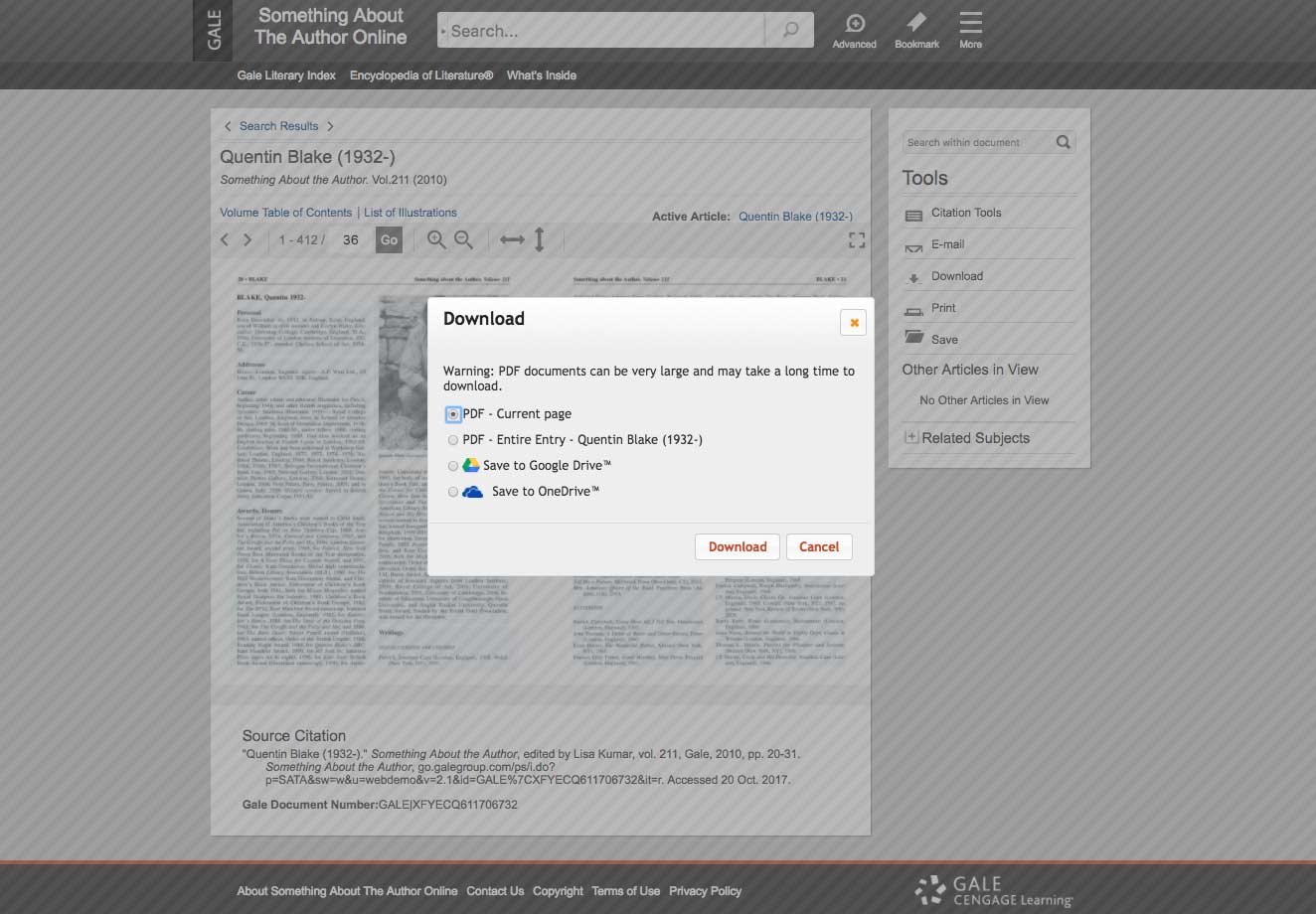Fit document to height

(x=540, y=239)
